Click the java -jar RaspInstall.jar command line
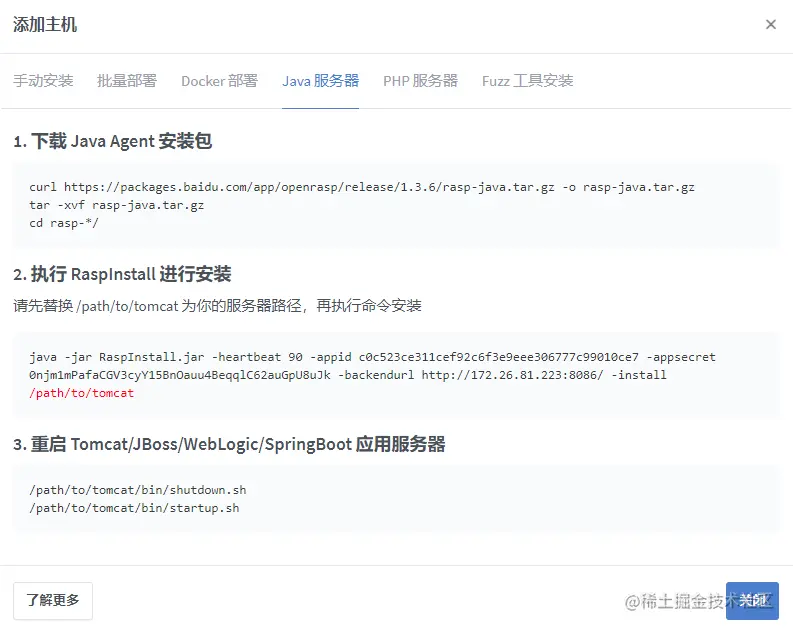The width and height of the screenshot is (793, 630). pos(372,357)
